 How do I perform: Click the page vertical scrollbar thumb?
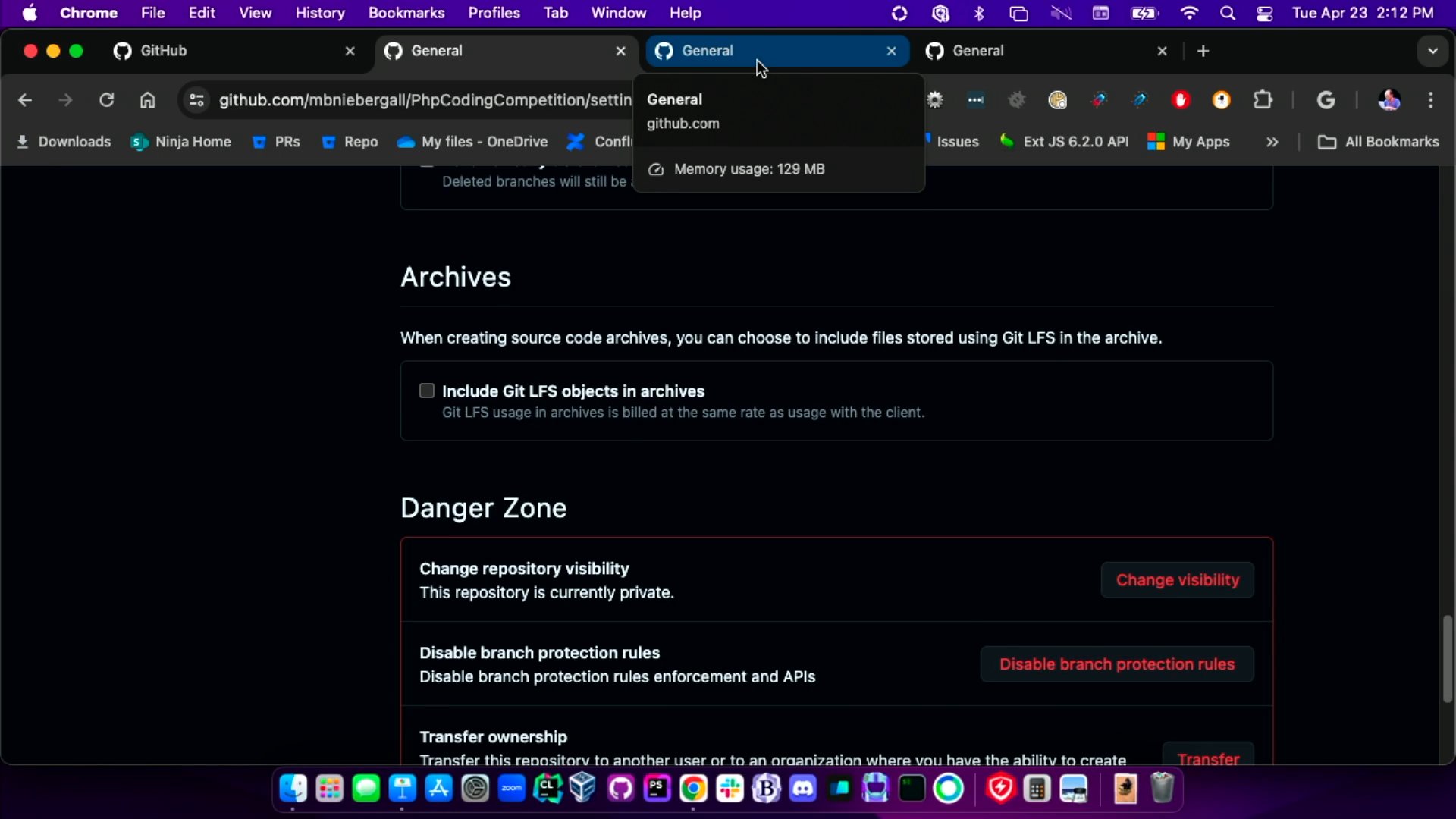pos(1447,658)
